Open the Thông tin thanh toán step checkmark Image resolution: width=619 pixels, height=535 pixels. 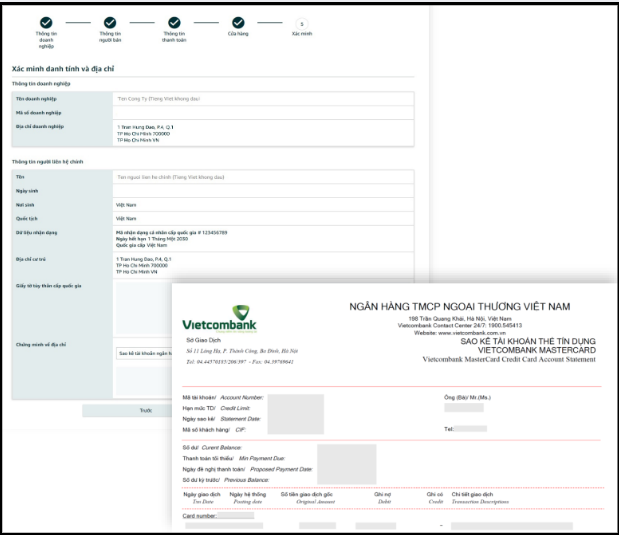pos(174,22)
